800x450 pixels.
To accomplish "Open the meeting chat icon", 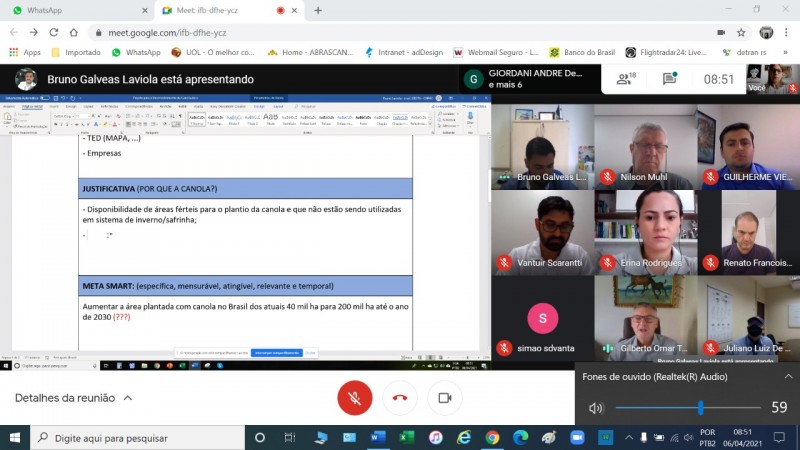I will 668,79.
